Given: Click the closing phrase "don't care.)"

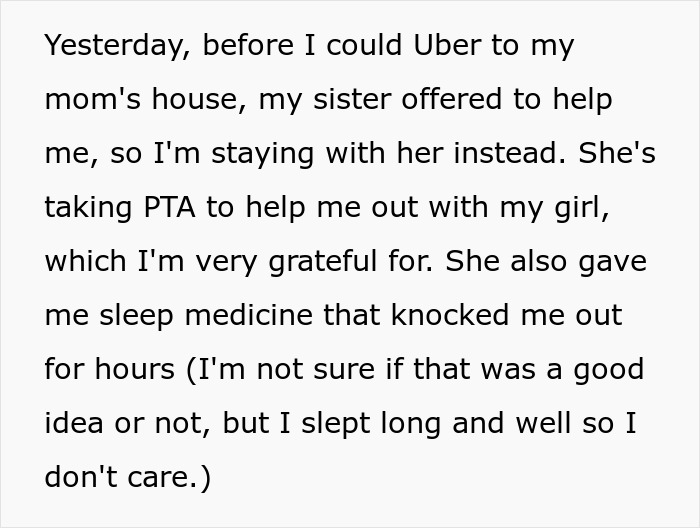Looking at the screenshot, I should pyautogui.click(x=128, y=478).
